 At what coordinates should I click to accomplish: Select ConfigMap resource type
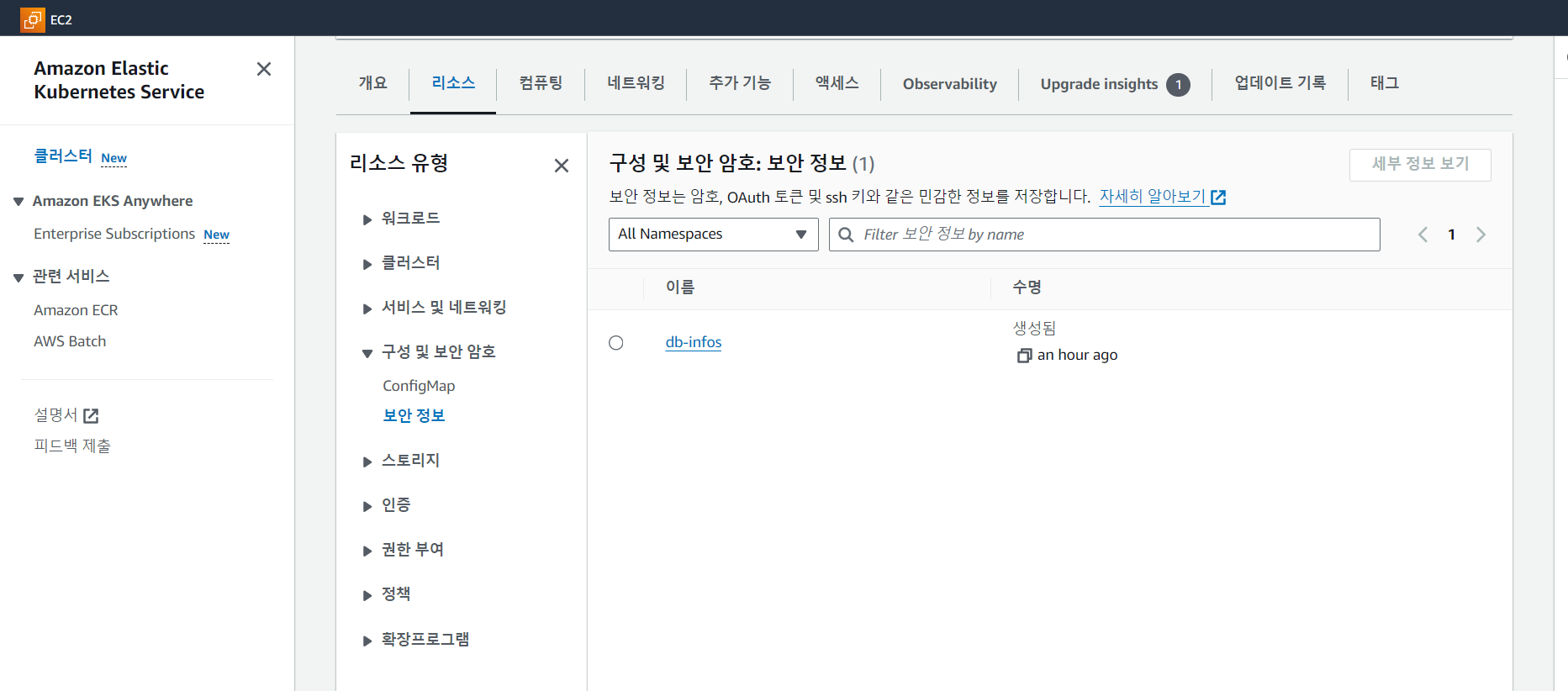point(419,386)
